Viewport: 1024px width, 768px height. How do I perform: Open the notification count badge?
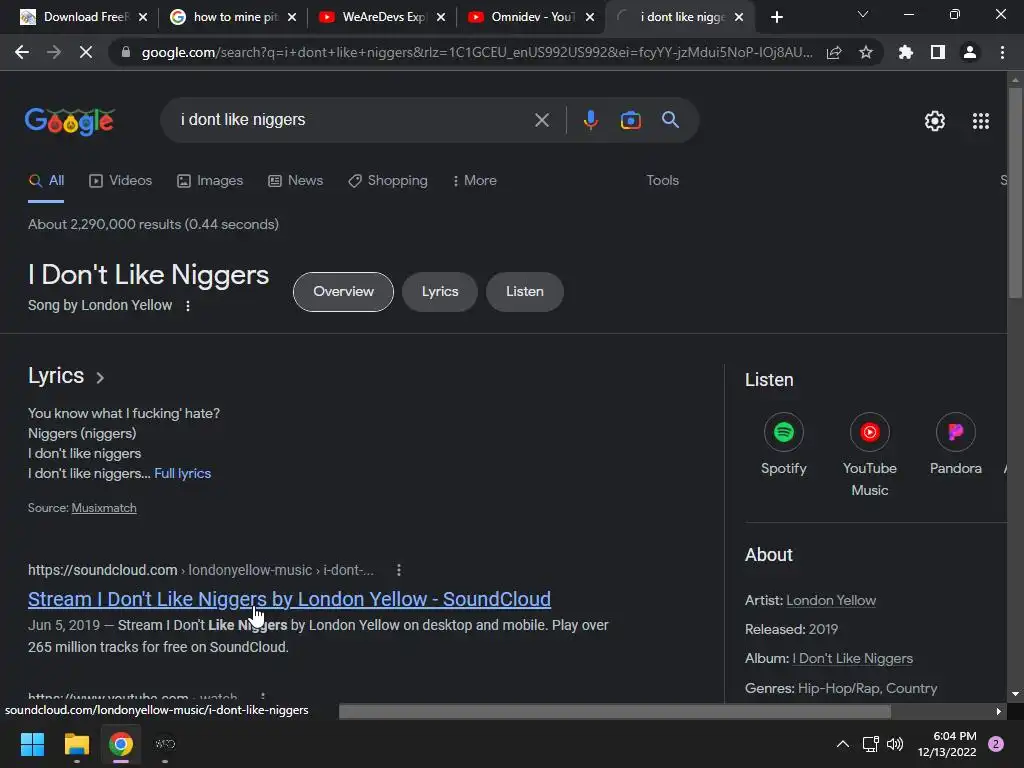pyautogui.click(x=996, y=744)
